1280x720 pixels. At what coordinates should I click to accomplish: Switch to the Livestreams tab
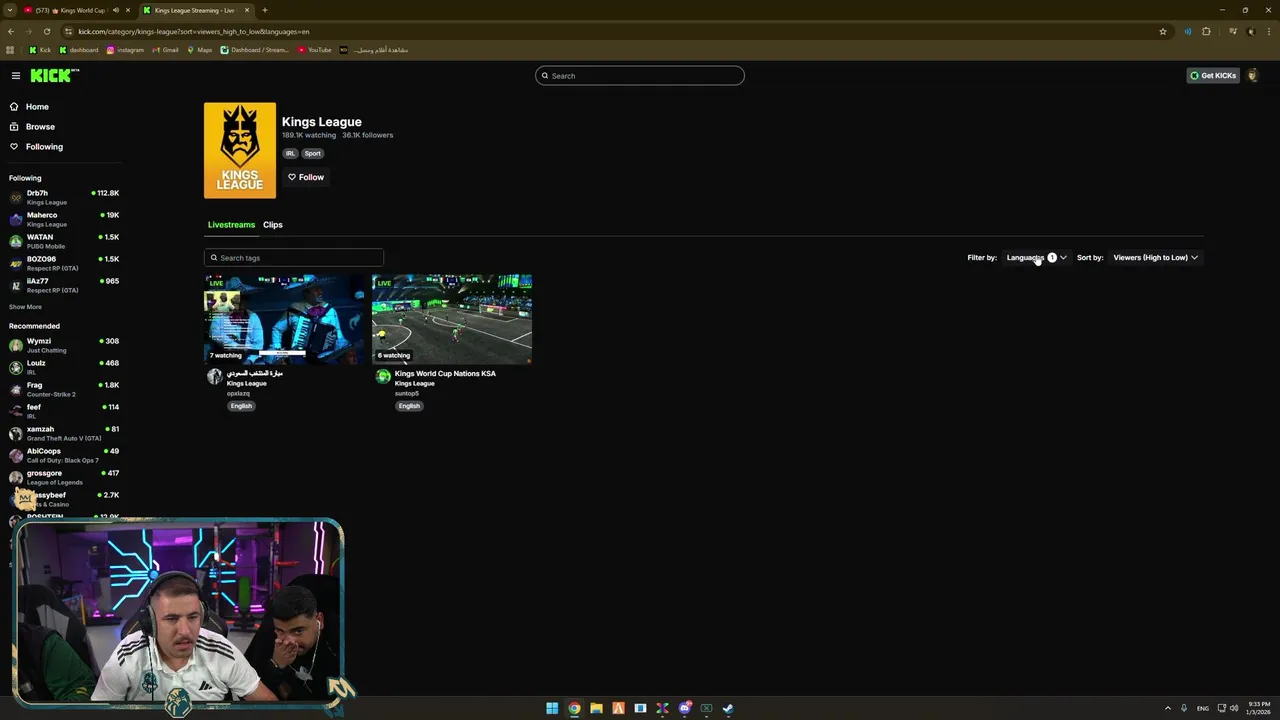pos(231,225)
